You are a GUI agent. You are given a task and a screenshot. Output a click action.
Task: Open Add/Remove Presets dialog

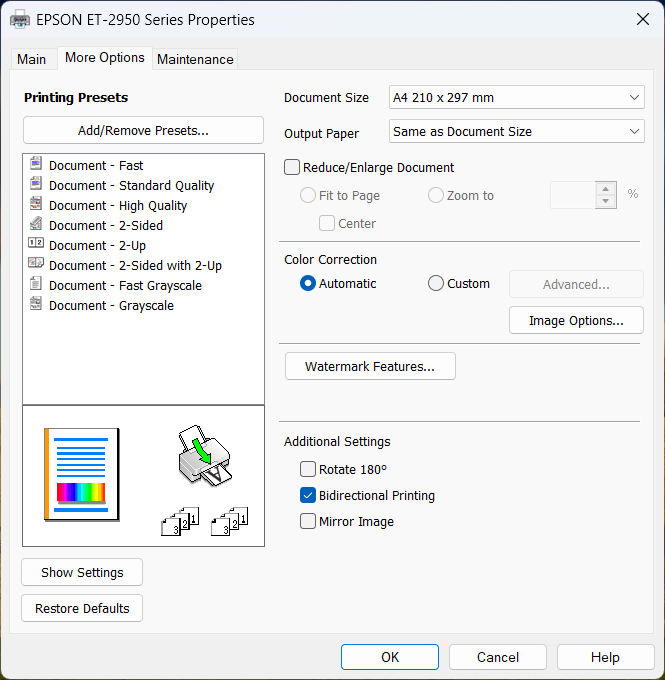coord(143,131)
